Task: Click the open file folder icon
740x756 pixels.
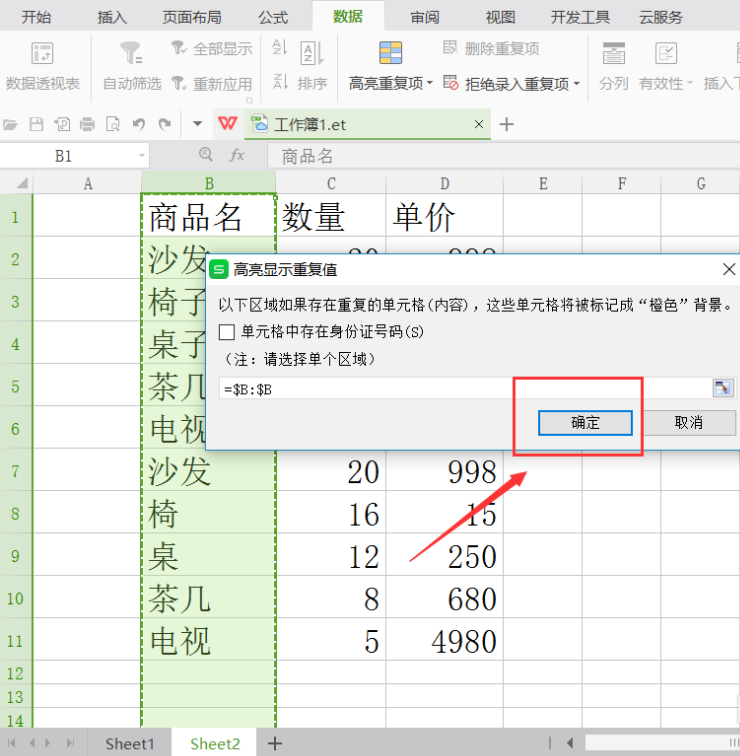Action: 10,125
